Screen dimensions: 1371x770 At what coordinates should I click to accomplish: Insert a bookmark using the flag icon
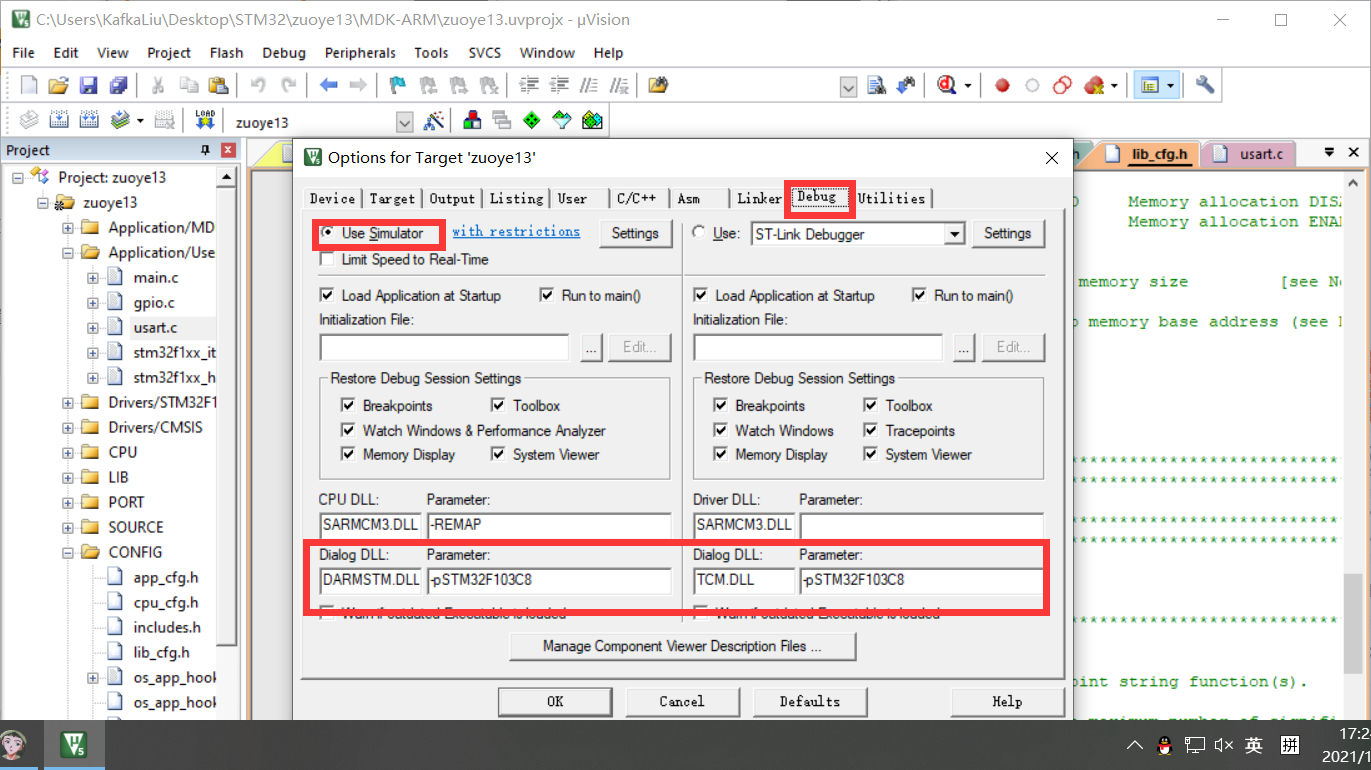tap(398, 86)
